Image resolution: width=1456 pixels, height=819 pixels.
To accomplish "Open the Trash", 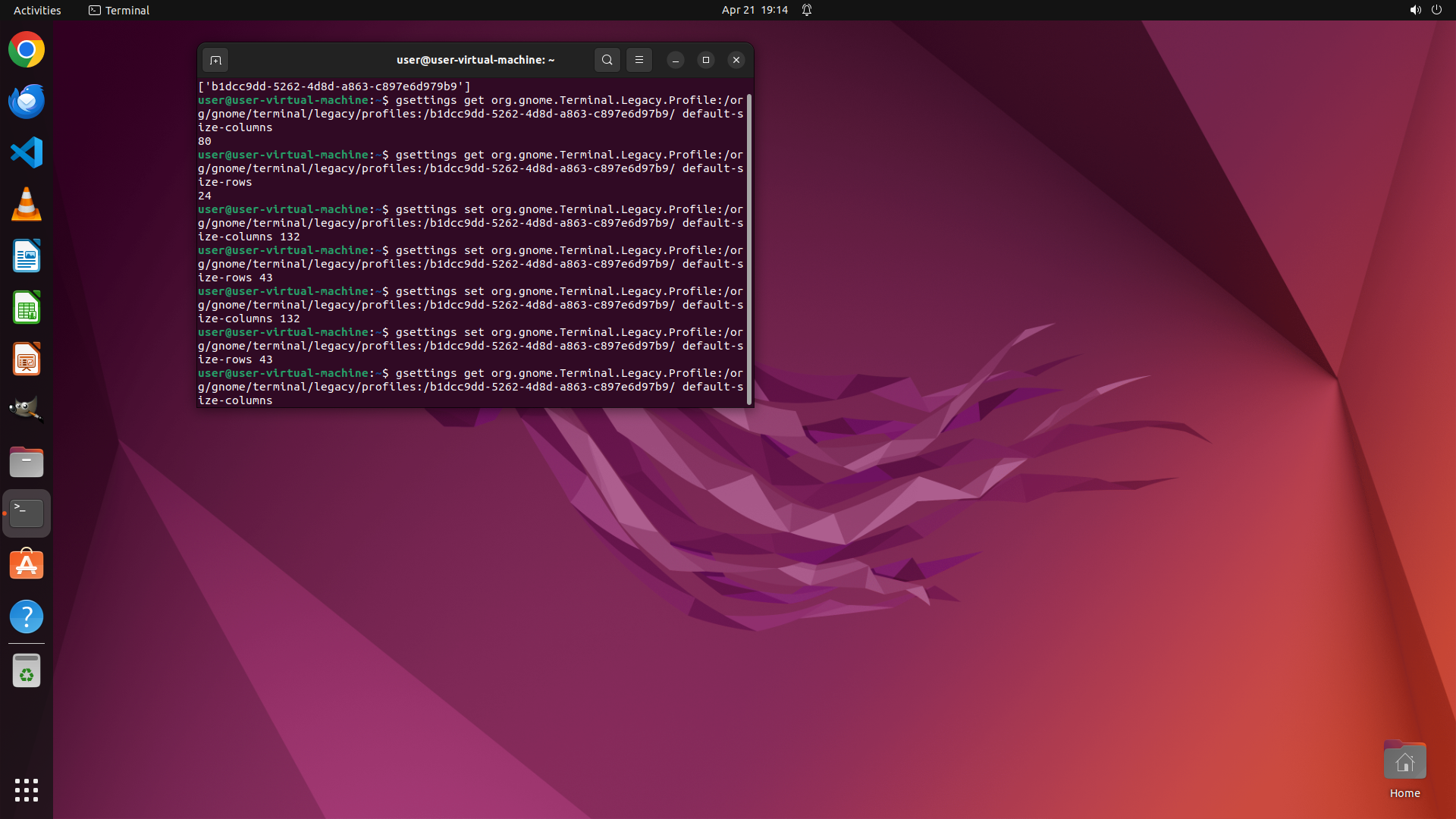I will click(27, 671).
